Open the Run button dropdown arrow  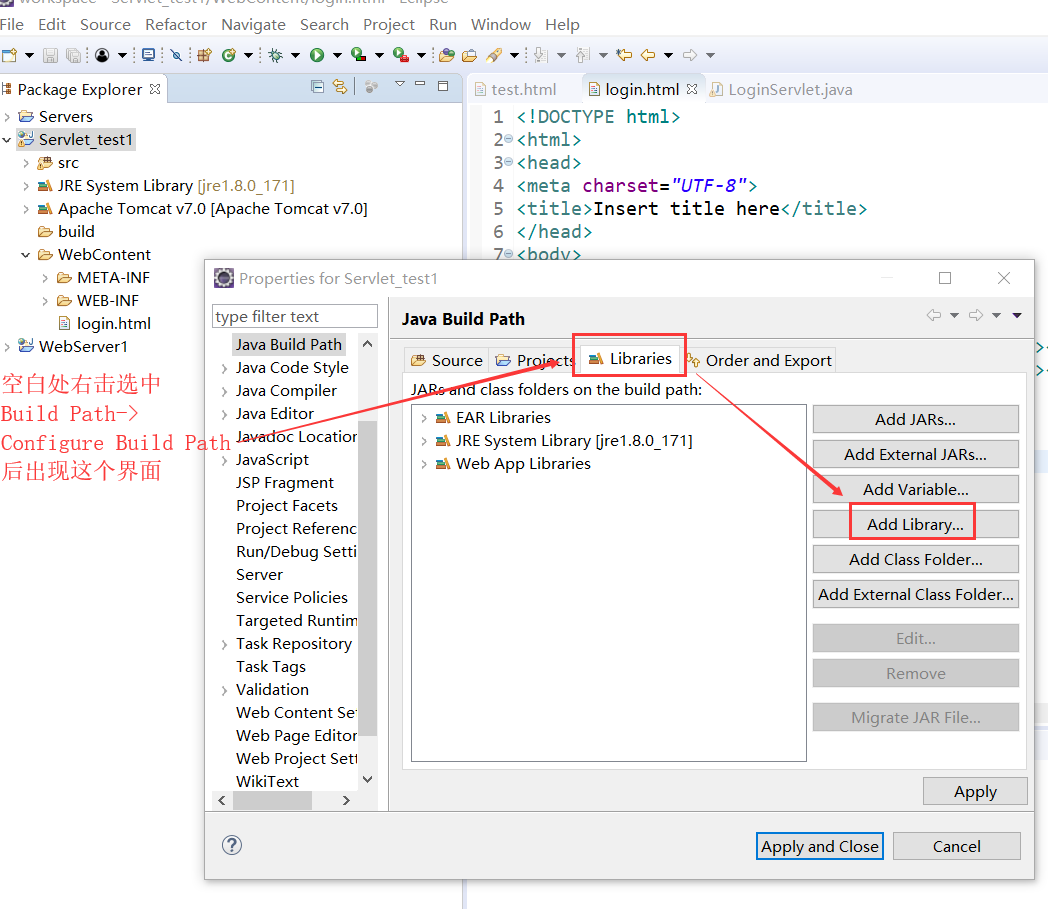point(337,55)
